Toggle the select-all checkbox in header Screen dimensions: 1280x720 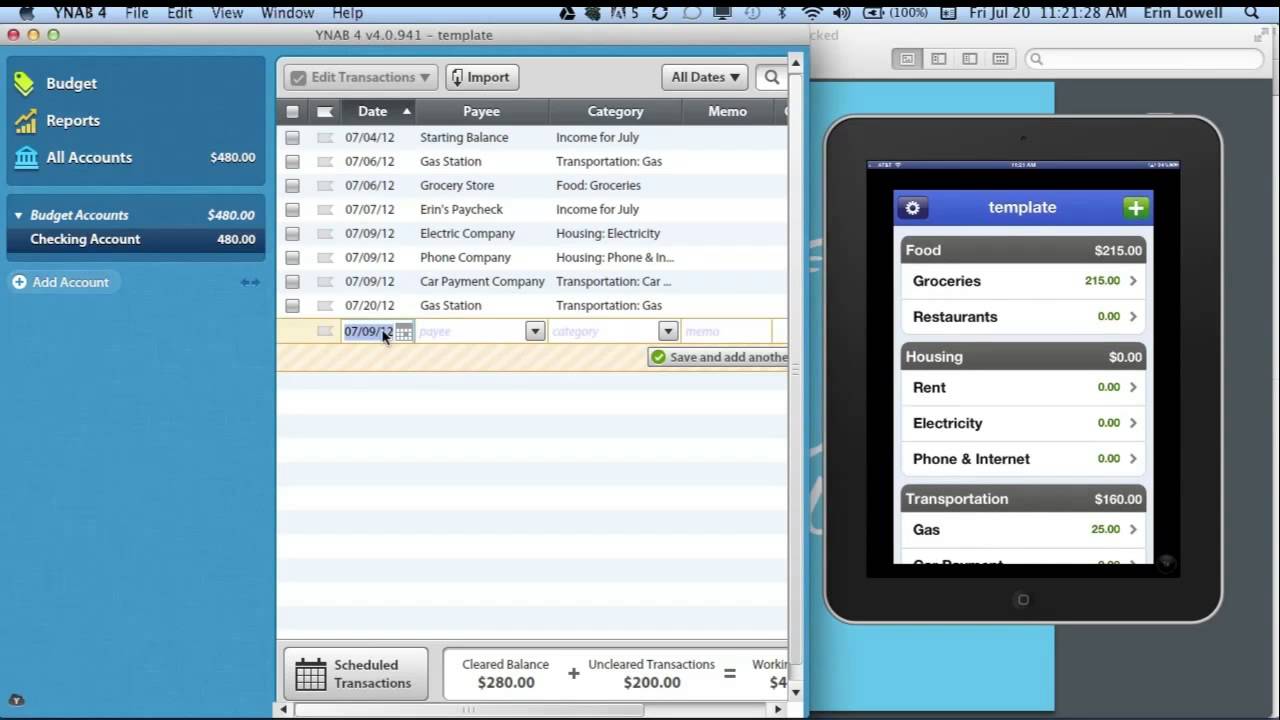coord(292,112)
